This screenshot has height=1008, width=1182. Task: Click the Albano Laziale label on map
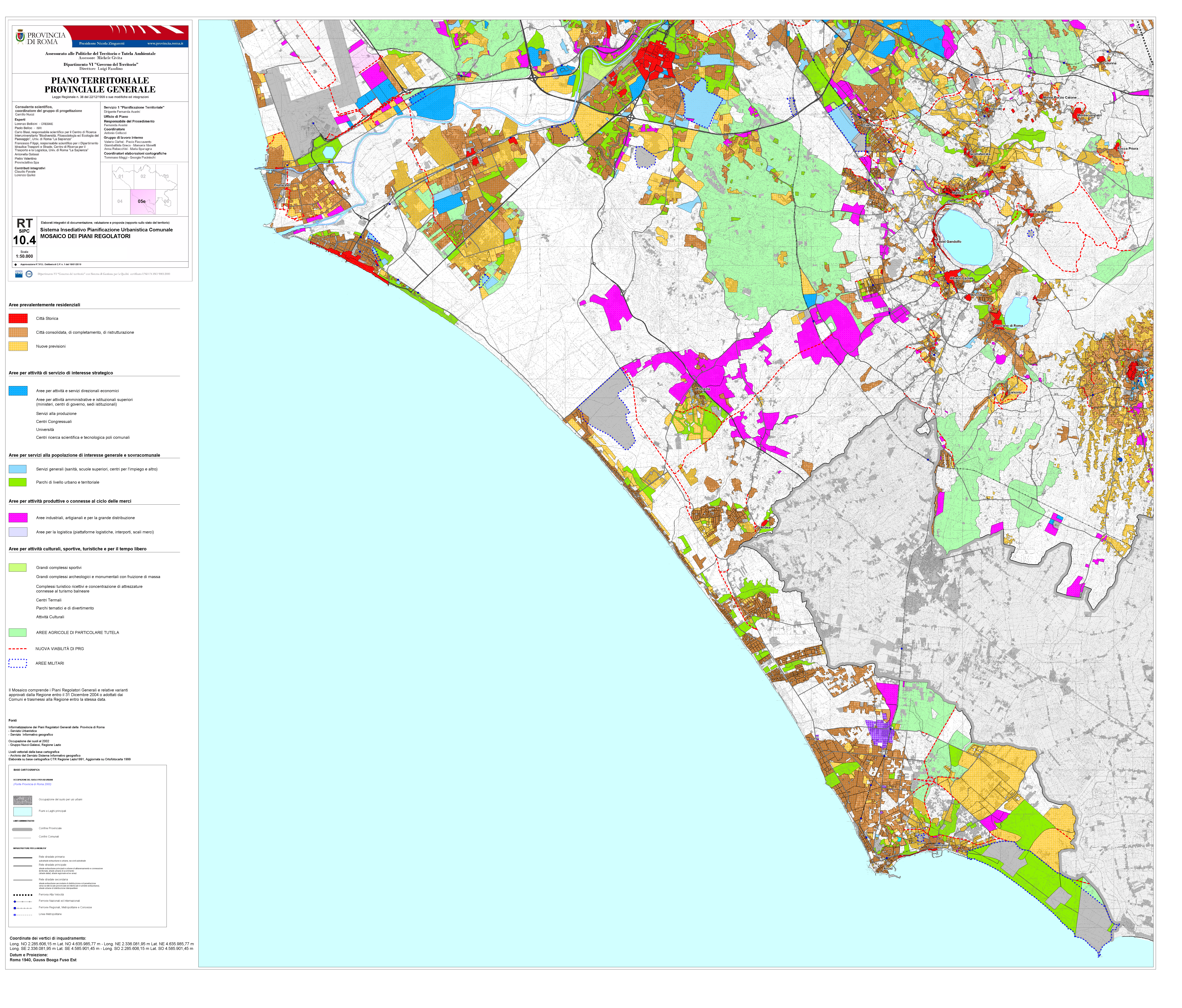point(962,278)
